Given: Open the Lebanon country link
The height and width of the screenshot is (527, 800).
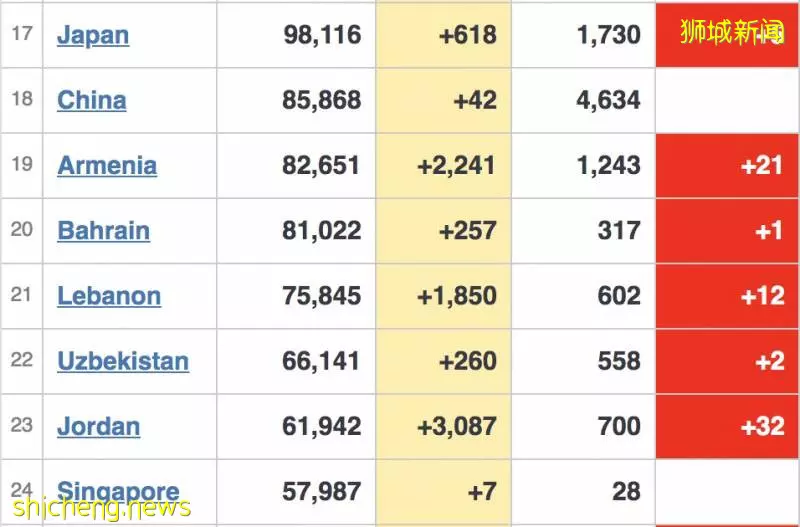Looking at the screenshot, I should [x=109, y=296].
